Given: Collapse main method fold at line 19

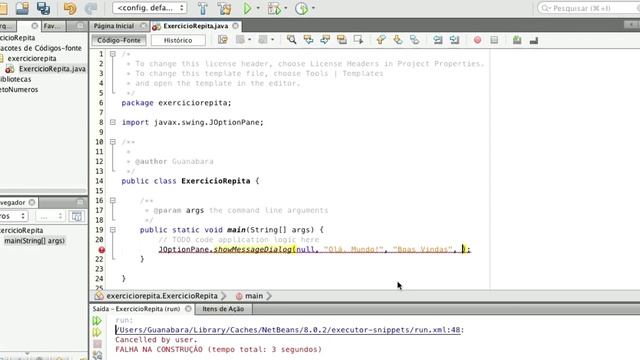Looking at the screenshot, I should point(113,230).
